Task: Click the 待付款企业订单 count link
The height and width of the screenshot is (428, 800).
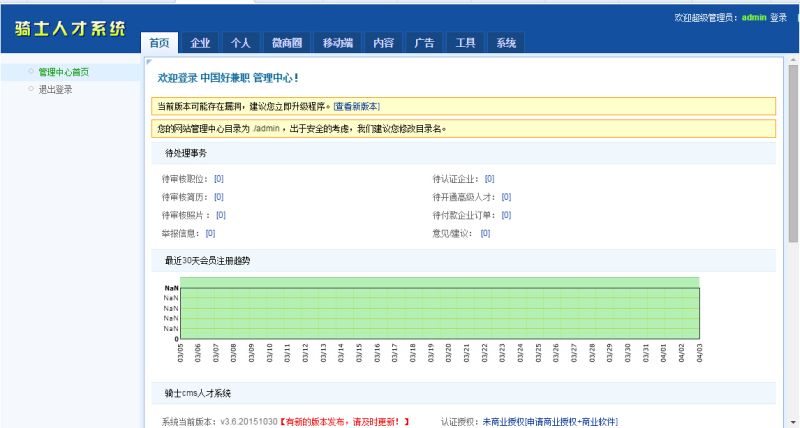Action: click(506, 215)
